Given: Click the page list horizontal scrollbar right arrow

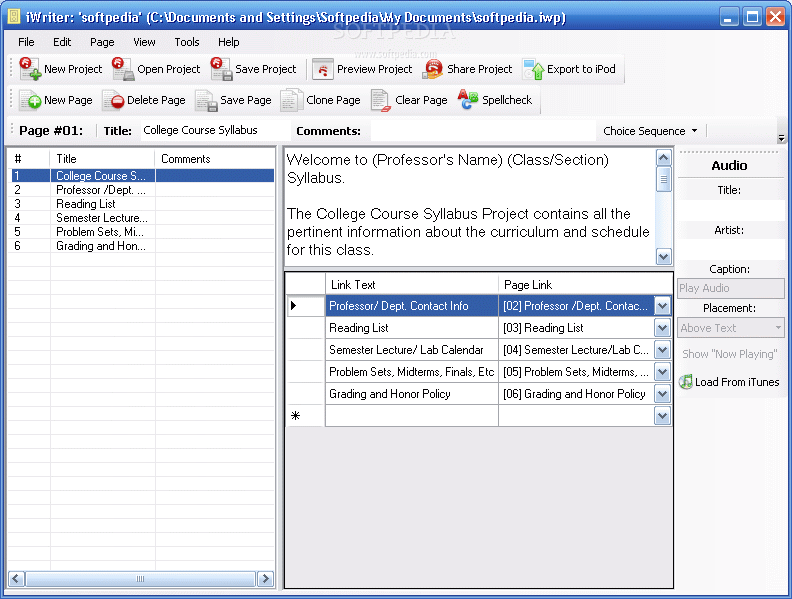Looking at the screenshot, I should tap(265, 579).
